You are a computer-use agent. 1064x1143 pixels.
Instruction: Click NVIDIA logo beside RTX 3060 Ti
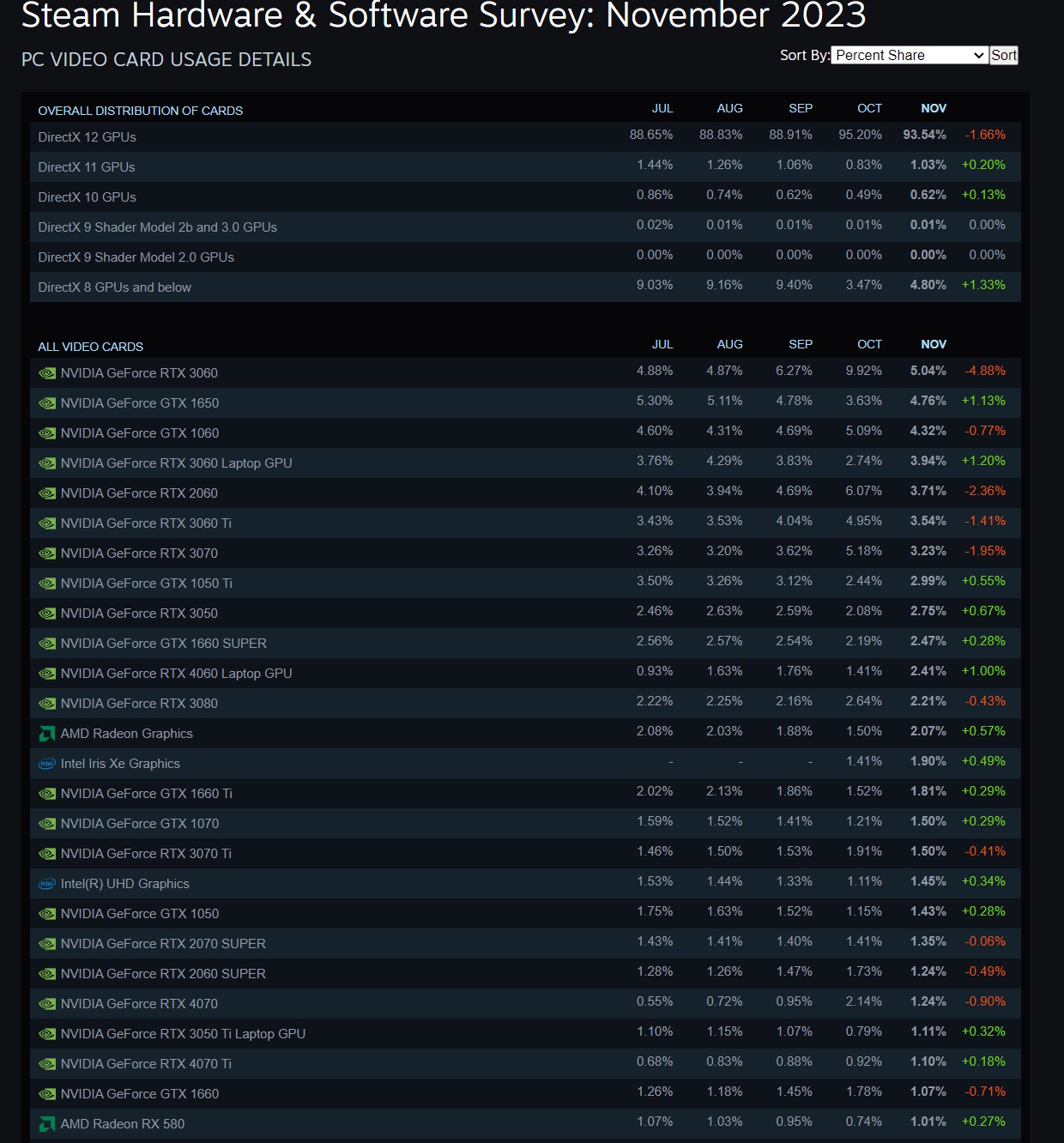pyautogui.click(x=47, y=523)
